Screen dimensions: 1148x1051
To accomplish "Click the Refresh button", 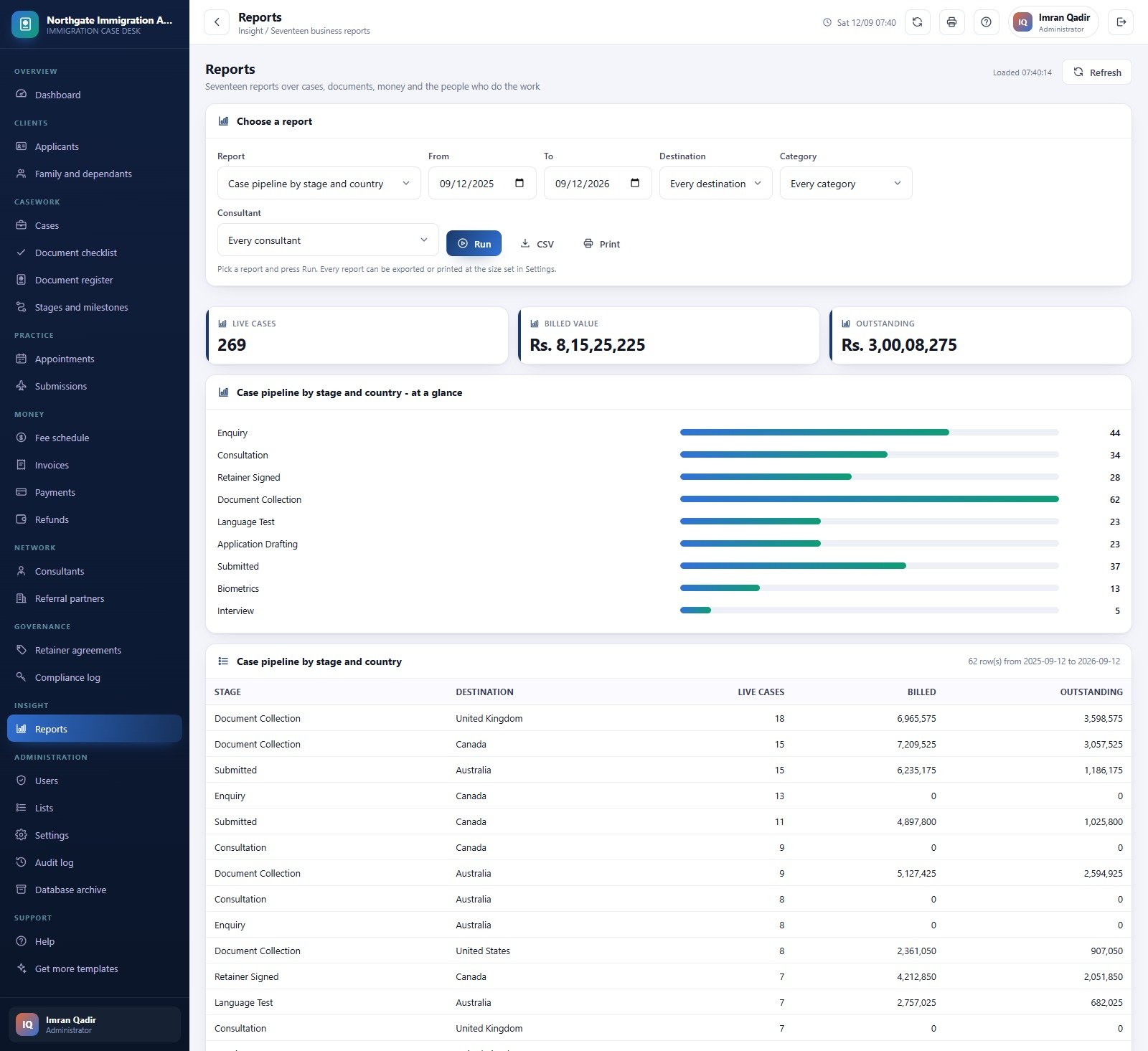I will click(x=1096, y=72).
